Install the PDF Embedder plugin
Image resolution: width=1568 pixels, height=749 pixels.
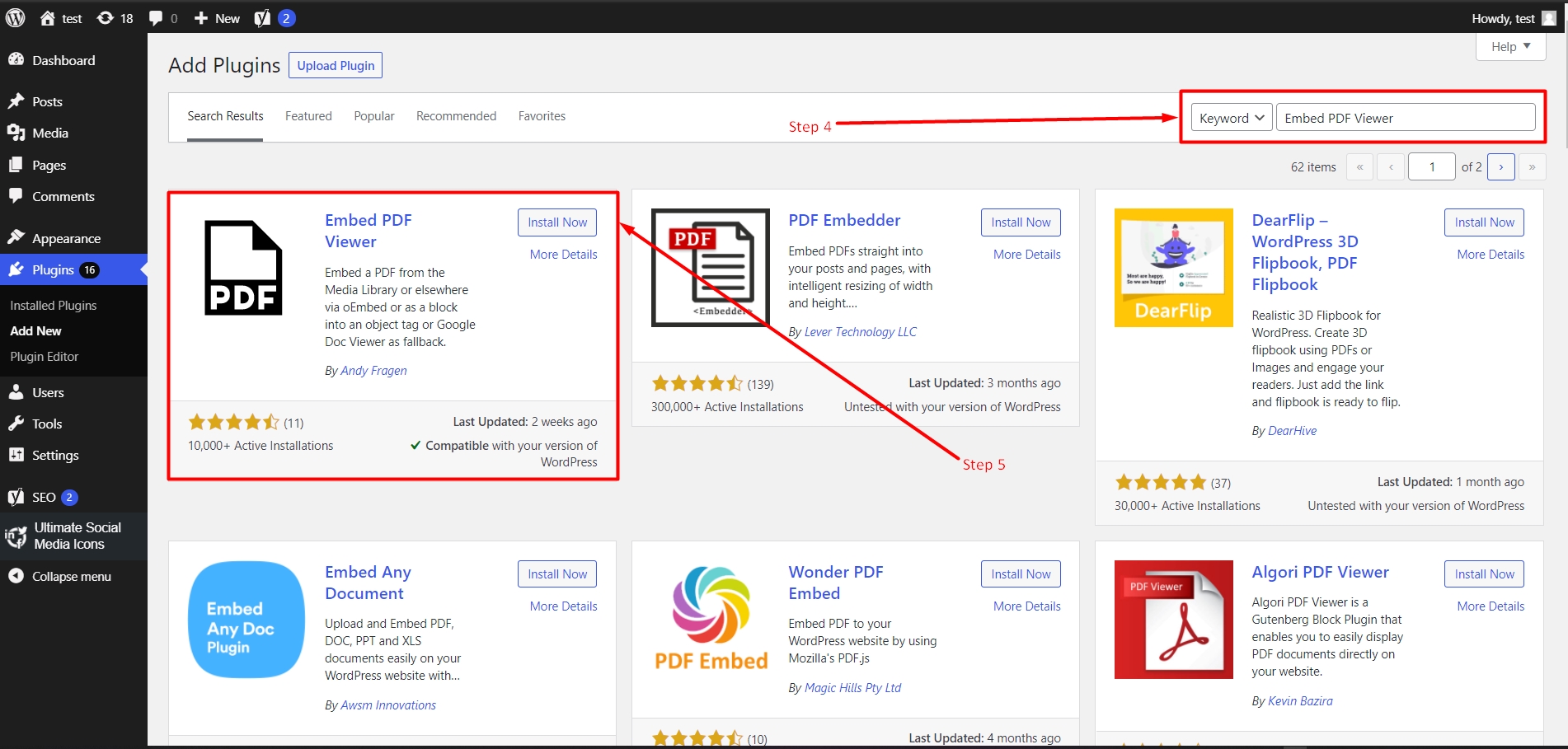coord(1021,222)
